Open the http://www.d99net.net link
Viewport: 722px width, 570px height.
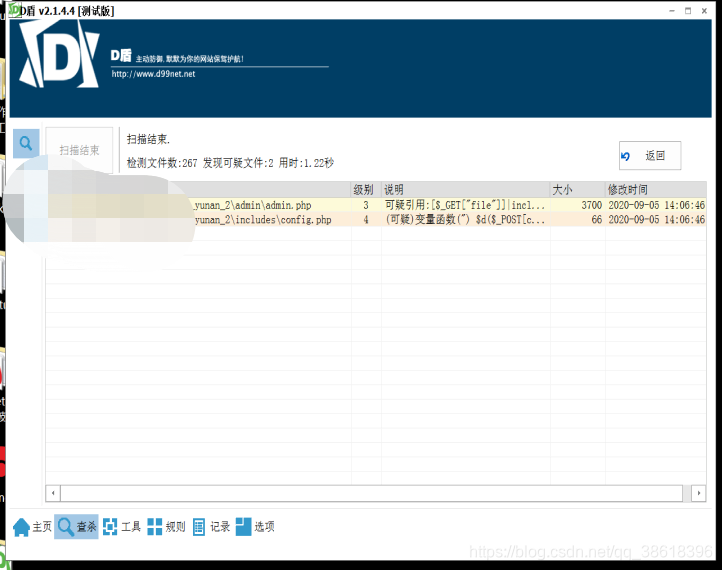pos(153,74)
